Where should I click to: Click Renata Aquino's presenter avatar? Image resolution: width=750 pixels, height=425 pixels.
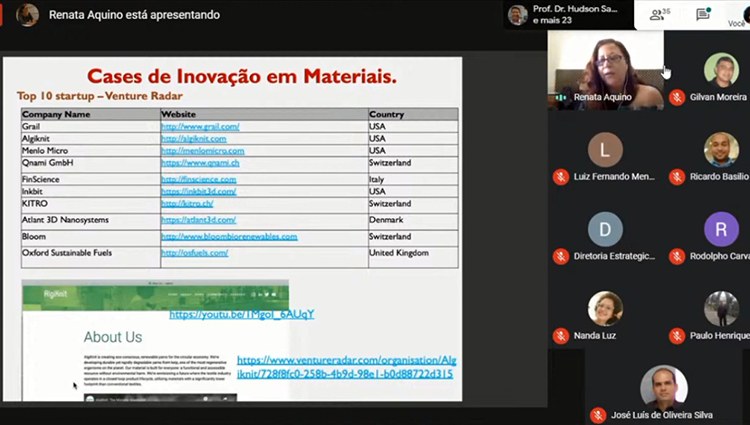pos(27,15)
